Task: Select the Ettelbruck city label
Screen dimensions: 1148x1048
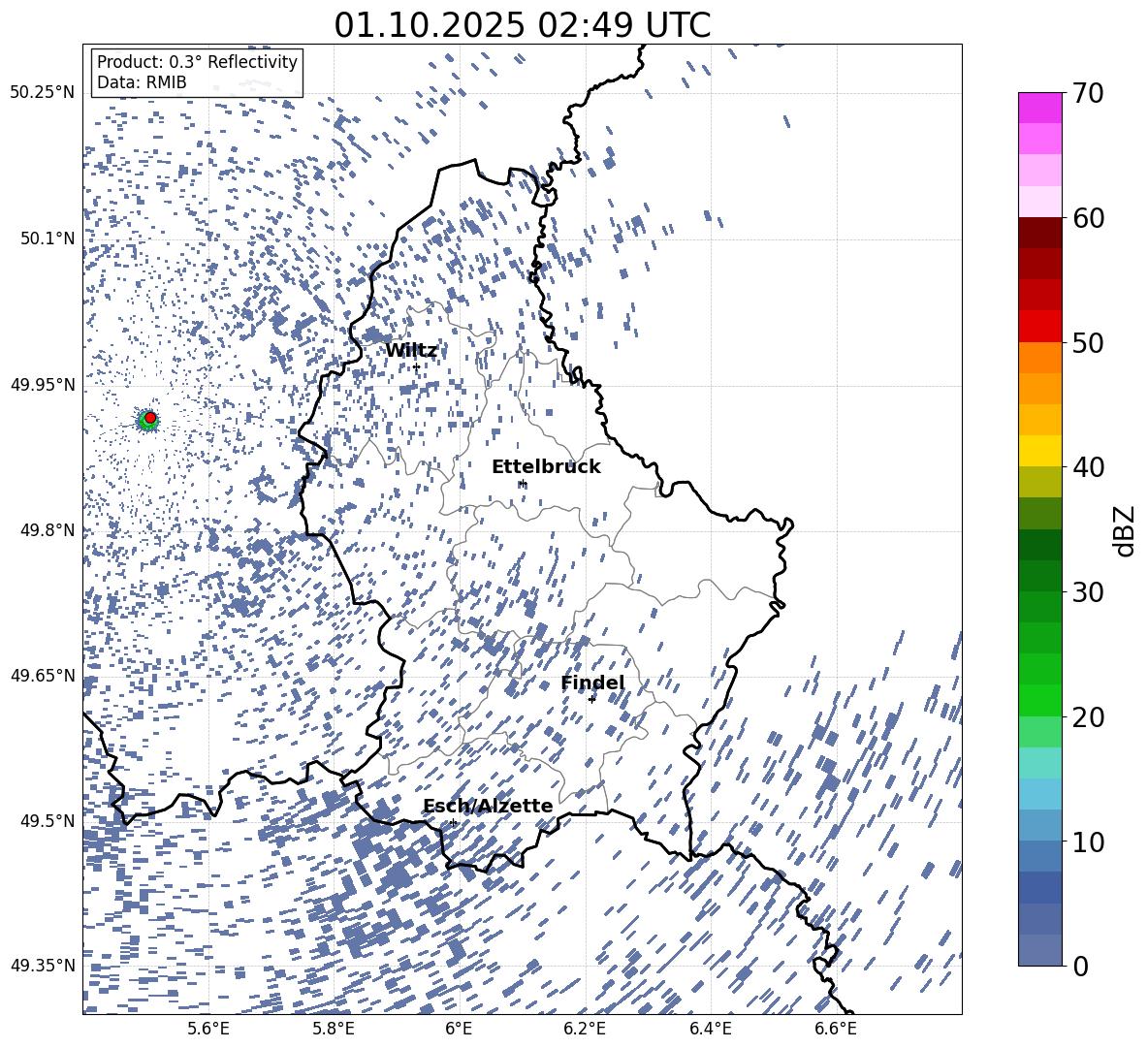Action: click(546, 466)
